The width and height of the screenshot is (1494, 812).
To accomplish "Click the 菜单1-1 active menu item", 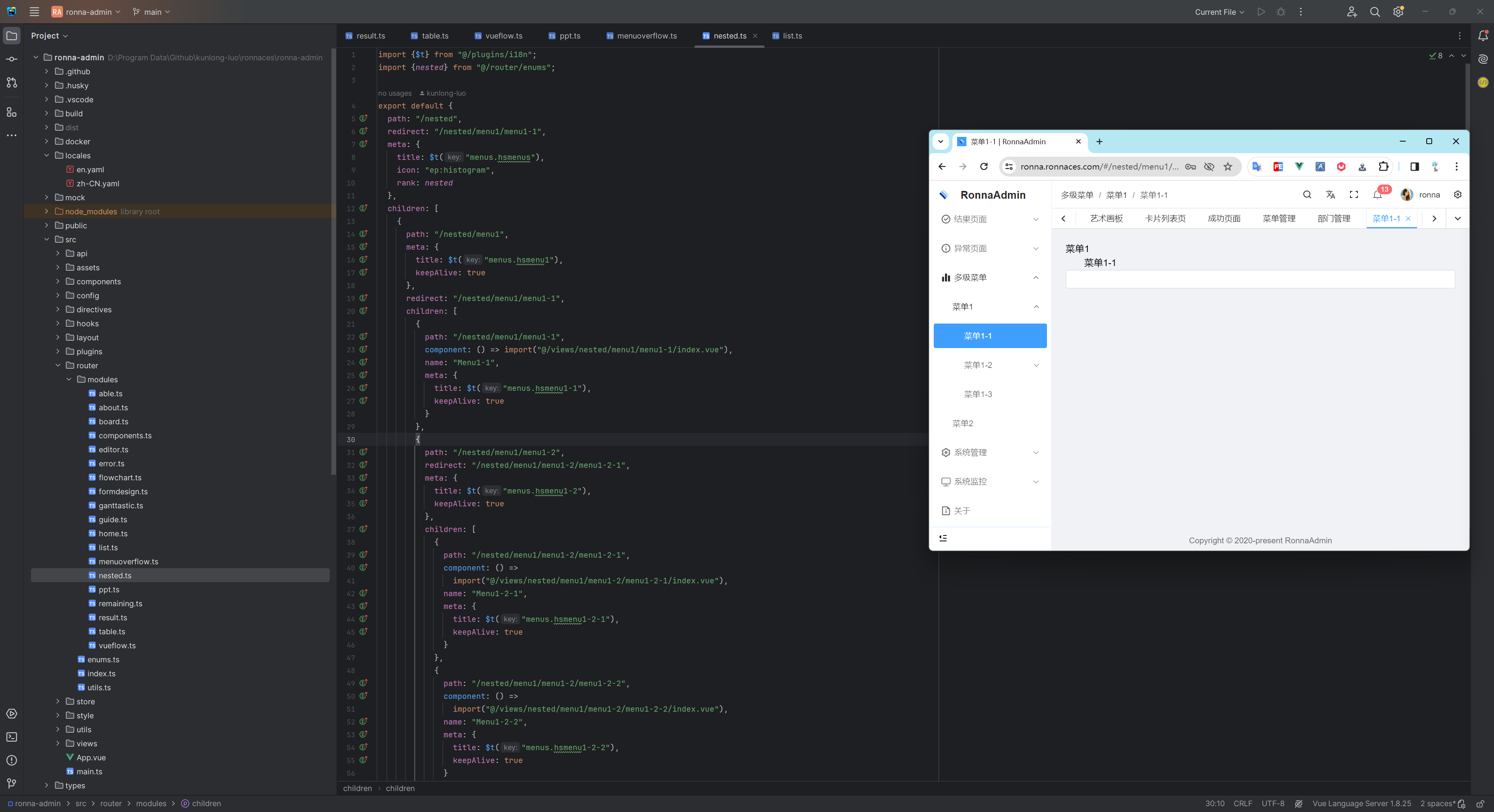I will coord(989,335).
